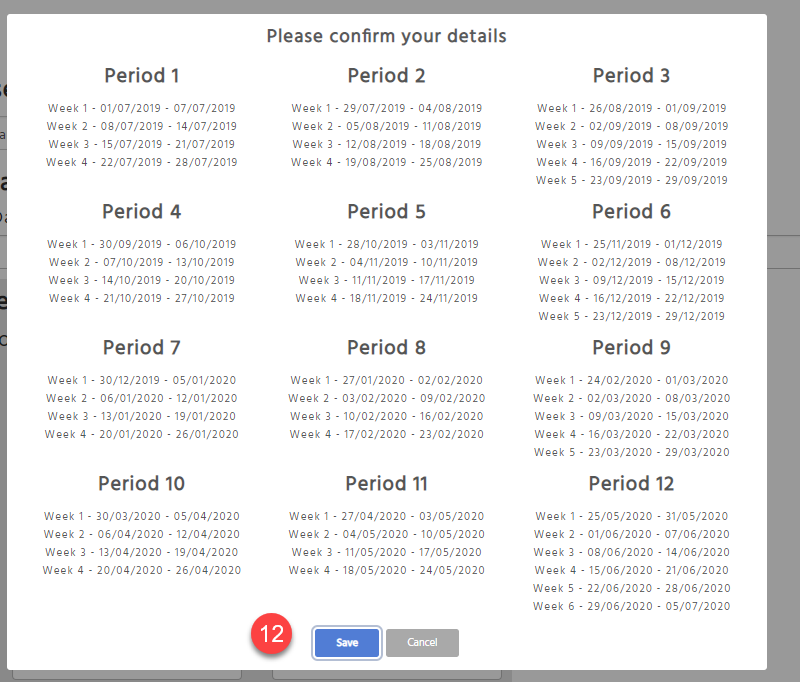The width and height of the screenshot is (800, 682).
Task: Select the Period 11 heading
Action: [386, 484]
